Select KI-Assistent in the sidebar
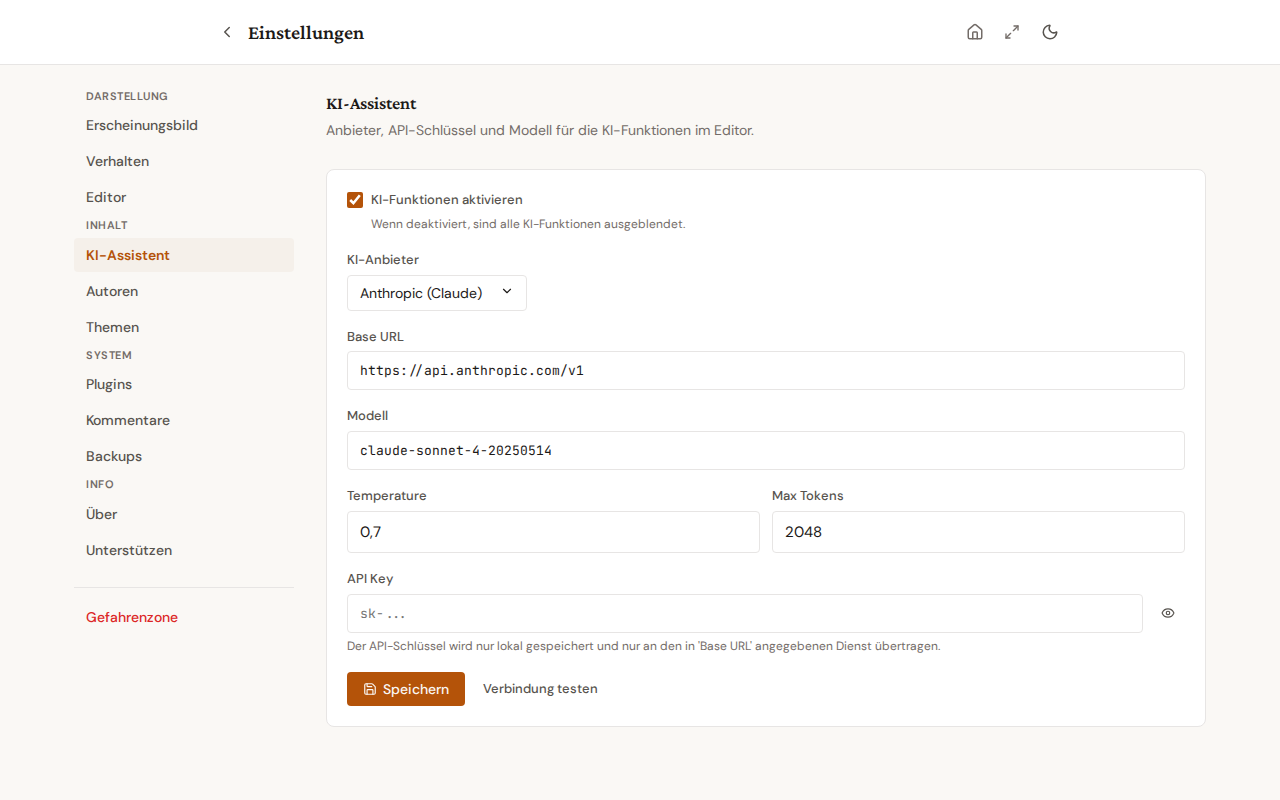The image size is (1280, 800). pos(184,255)
